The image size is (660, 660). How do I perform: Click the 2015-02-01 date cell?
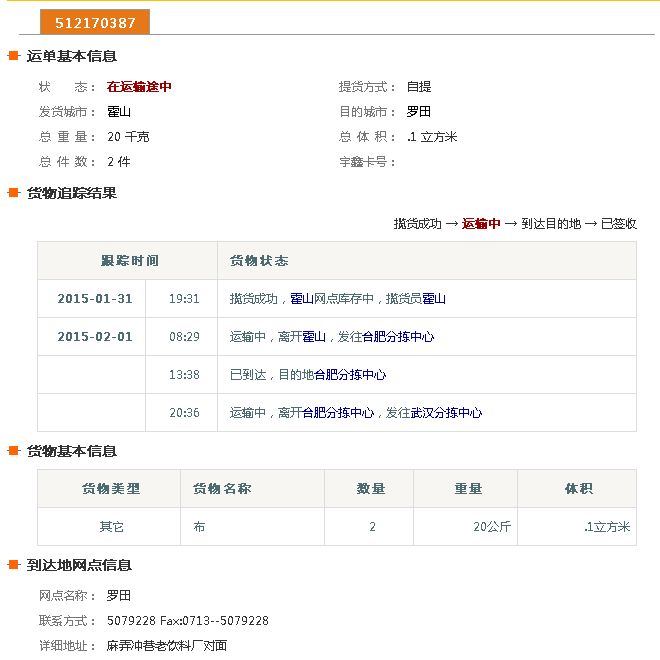click(94, 337)
